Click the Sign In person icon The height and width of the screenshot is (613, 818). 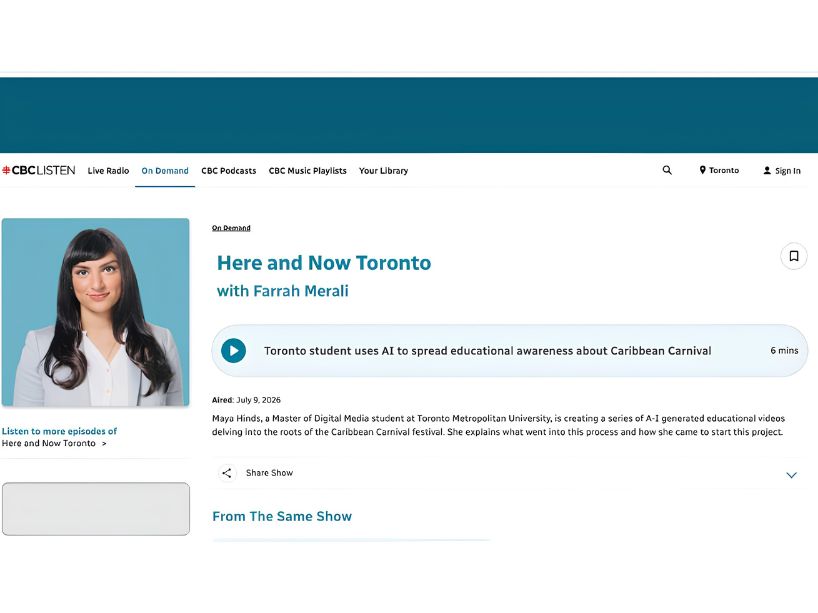767,171
